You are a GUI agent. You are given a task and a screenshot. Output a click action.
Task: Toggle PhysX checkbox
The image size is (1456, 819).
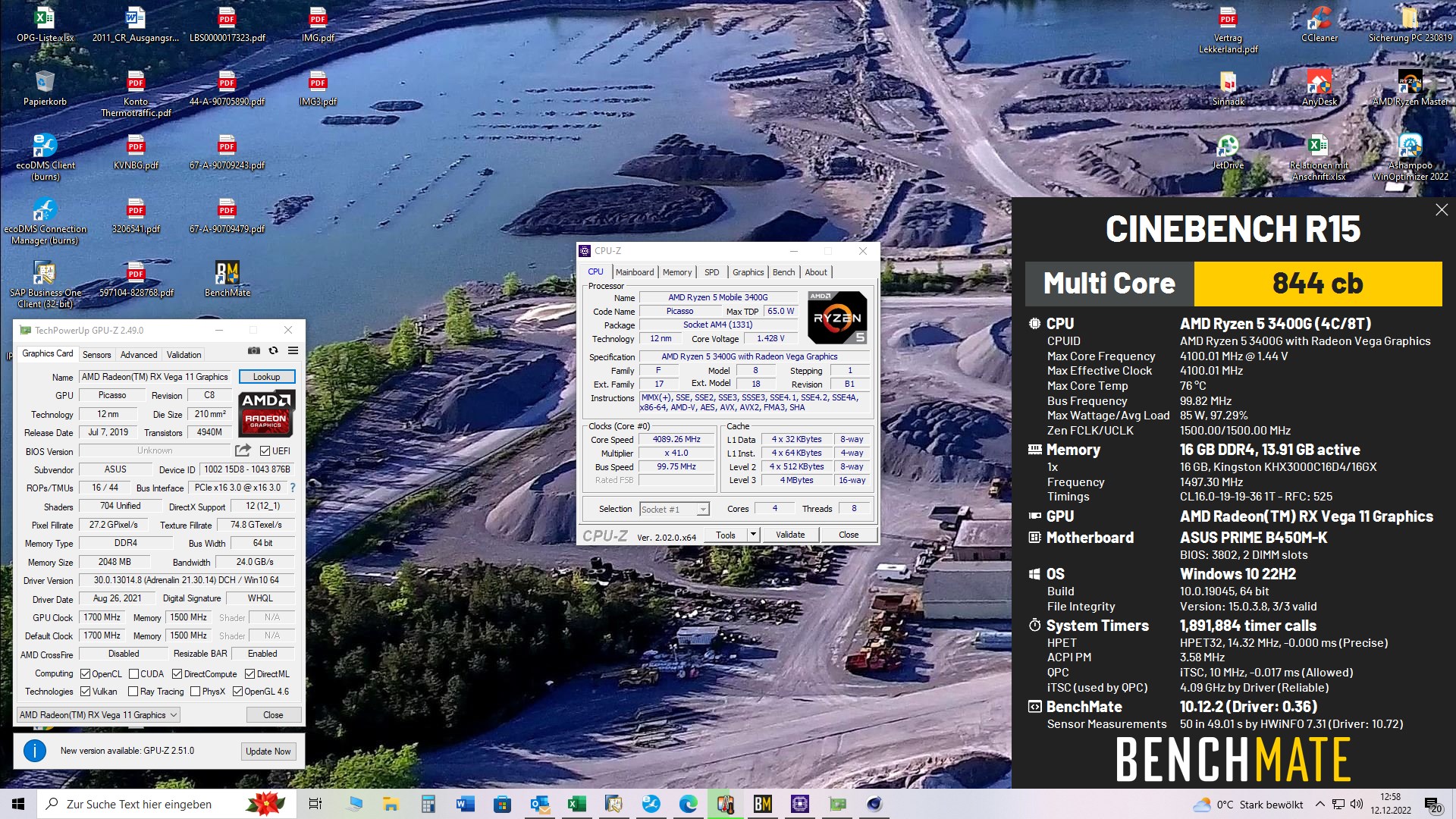(x=196, y=691)
